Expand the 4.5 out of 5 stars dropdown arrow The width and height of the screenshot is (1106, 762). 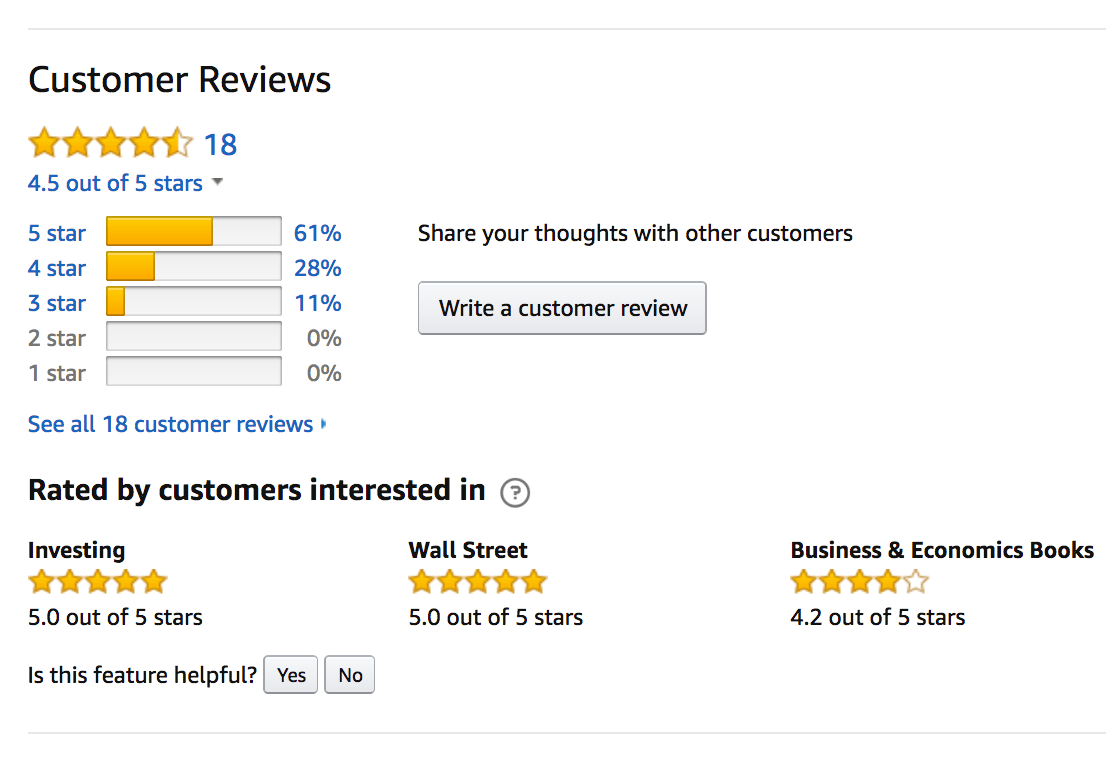click(218, 183)
